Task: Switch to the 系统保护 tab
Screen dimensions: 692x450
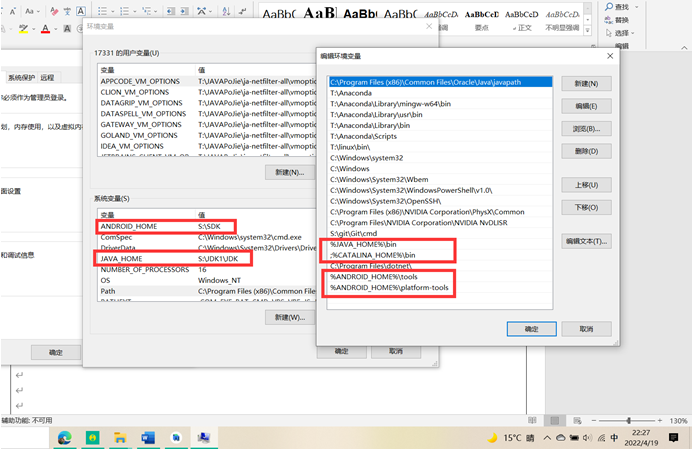Action: [x=21, y=78]
